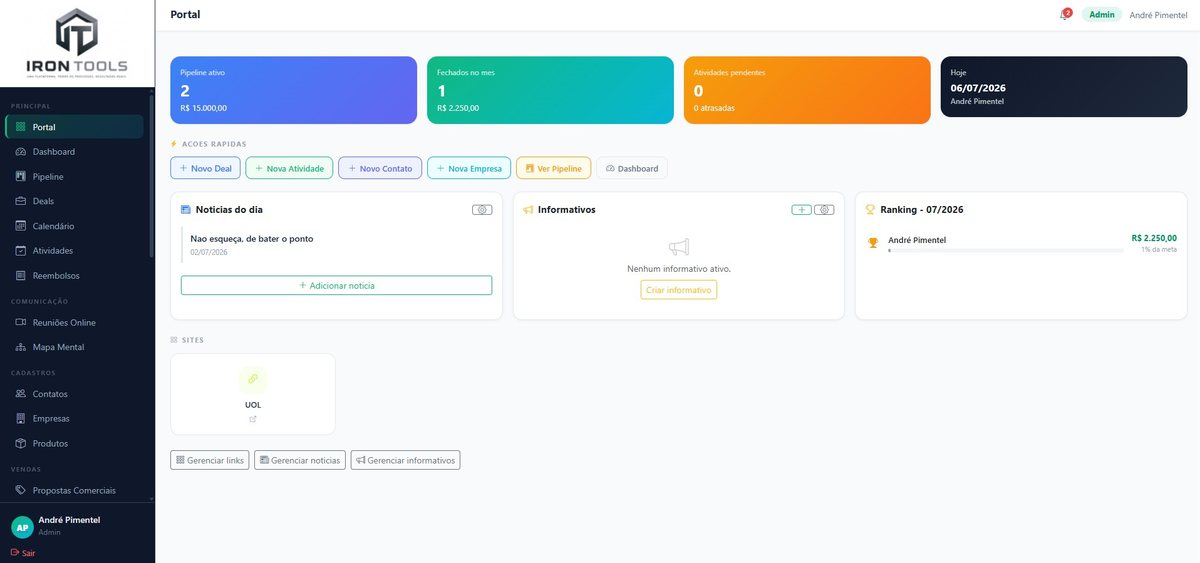Image resolution: width=1200 pixels, height=563 pixels.
Task: Click the Empresas building icon
Action: coord(21,418)
